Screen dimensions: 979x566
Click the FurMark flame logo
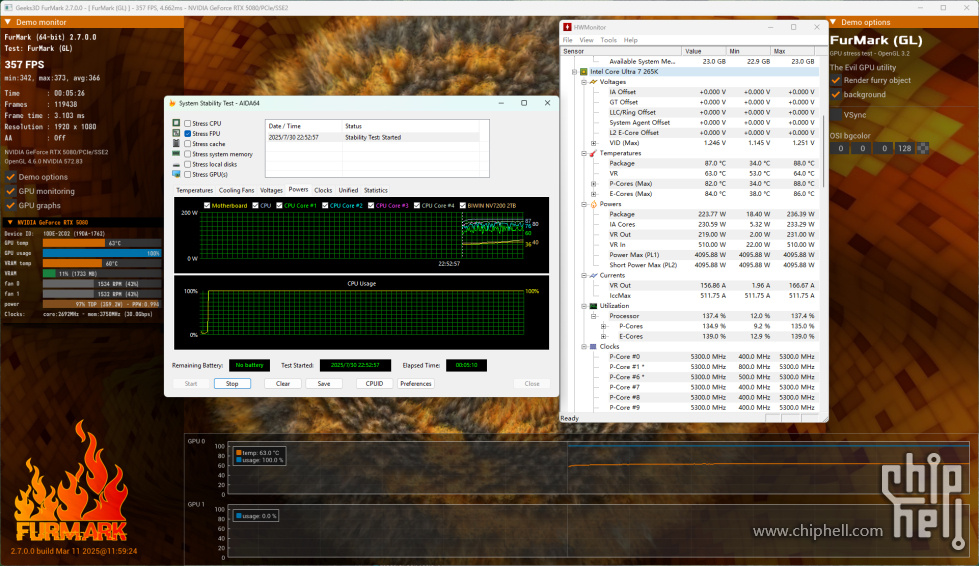pos(71,481)
